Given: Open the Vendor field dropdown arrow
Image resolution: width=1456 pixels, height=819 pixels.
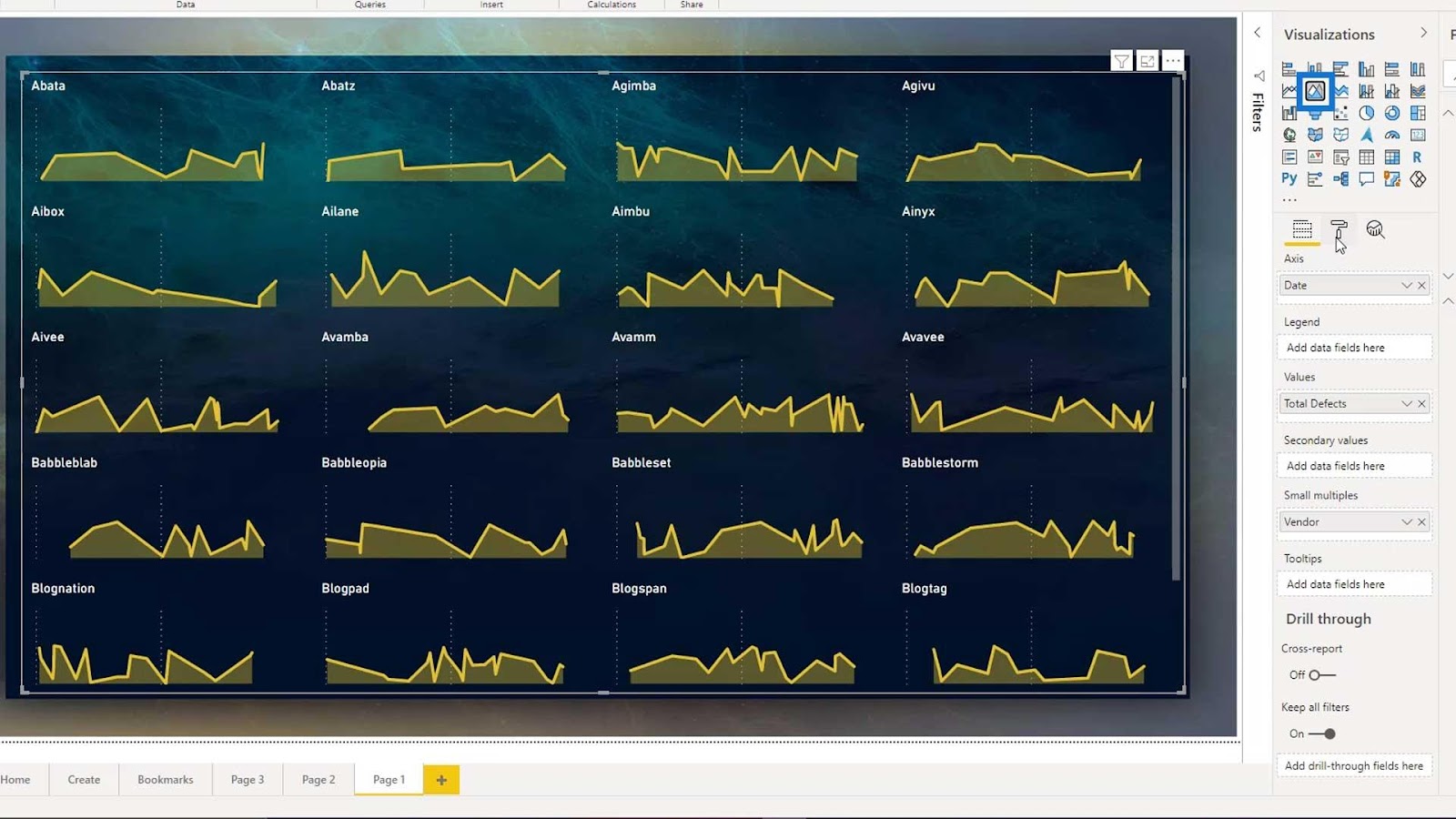Looking at the screenshot, I should pyautogui.click(x=1407, y=522).
